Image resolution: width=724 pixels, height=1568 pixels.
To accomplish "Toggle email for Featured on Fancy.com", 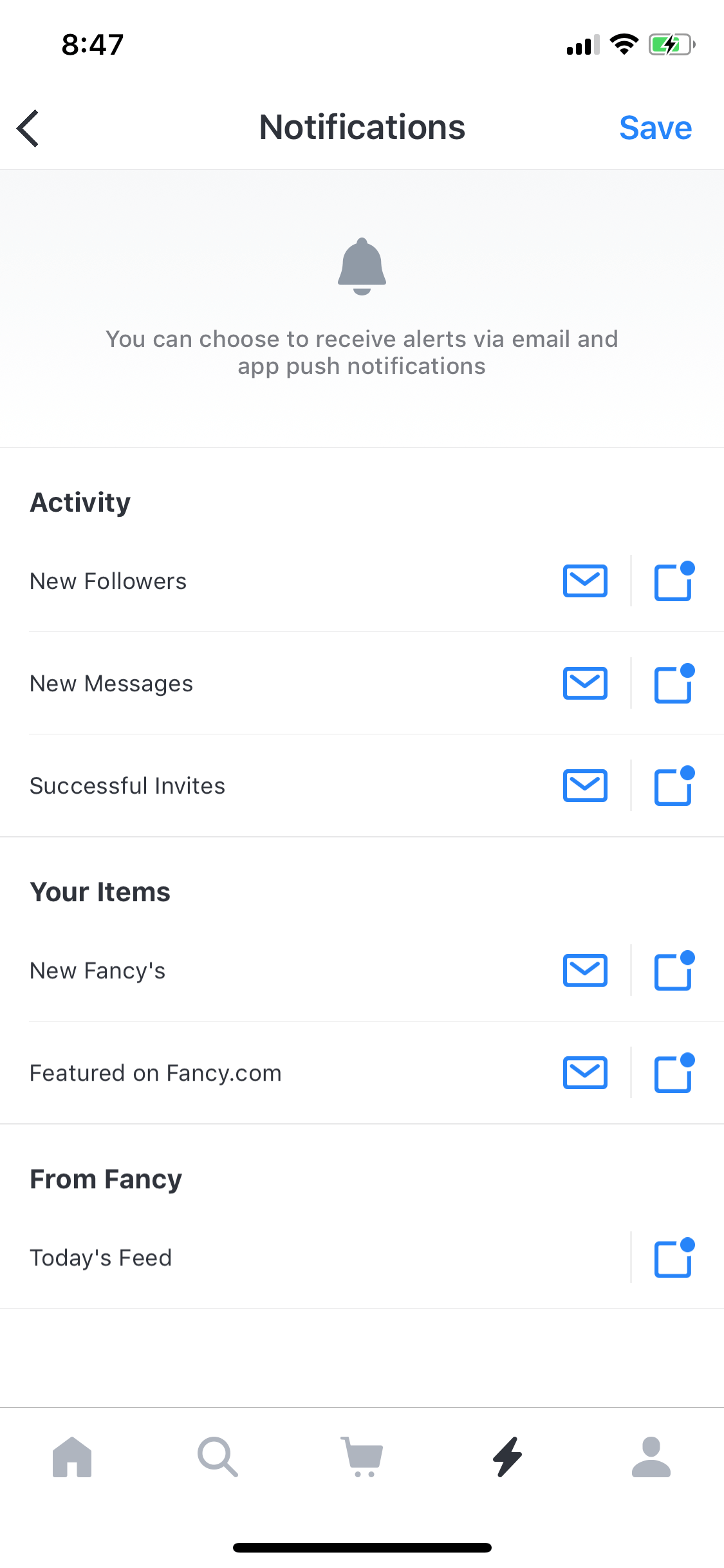I will (x=585, y=1072).
